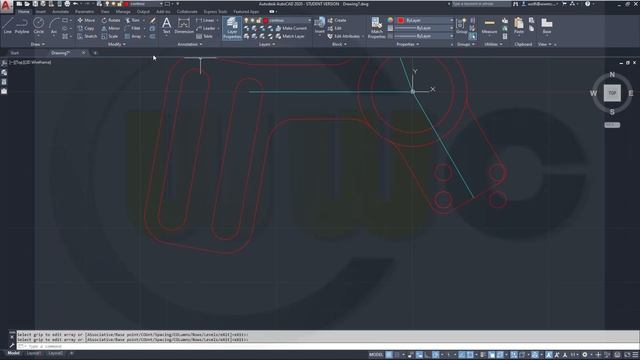Activate the Scale command
The height and width of the screenshot is (360, 640).
(x=109, y=36)
